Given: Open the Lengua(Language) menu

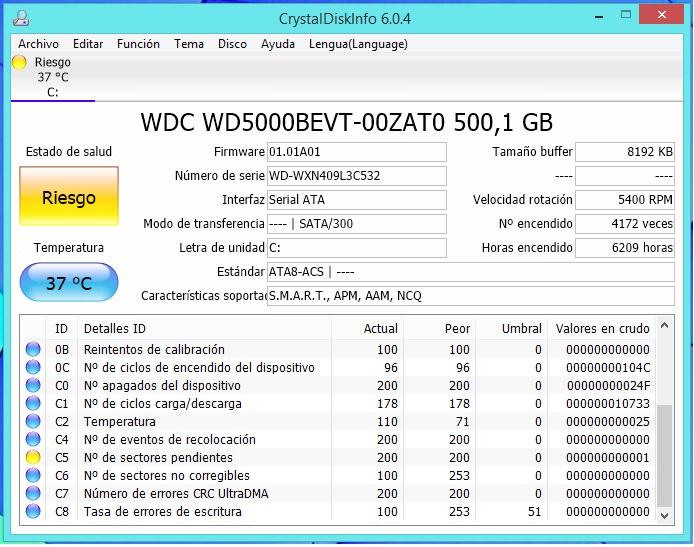Looking at the screenshot, I should click(358, 44).
